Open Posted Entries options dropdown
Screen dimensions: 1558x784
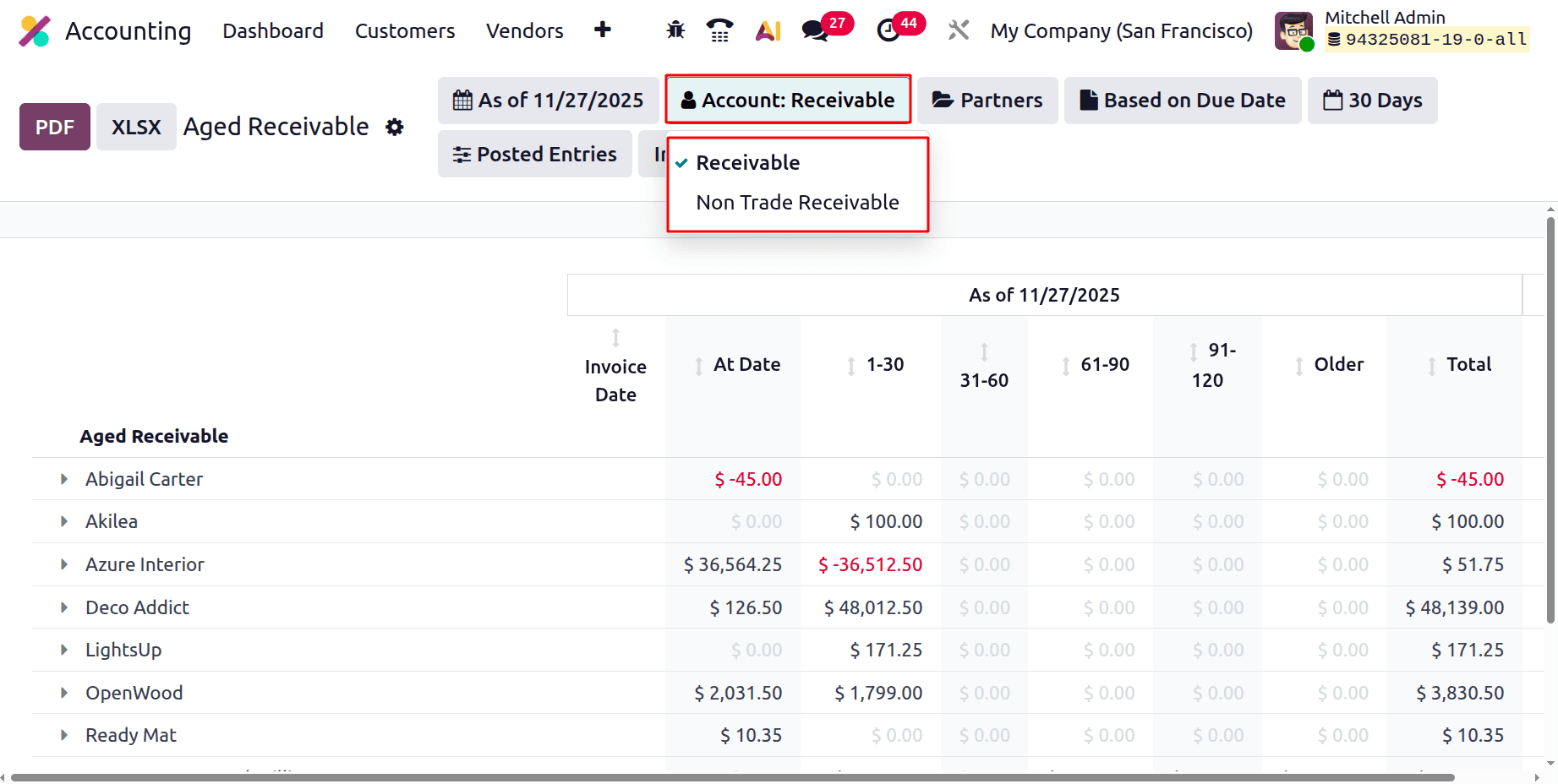[535, 154]
